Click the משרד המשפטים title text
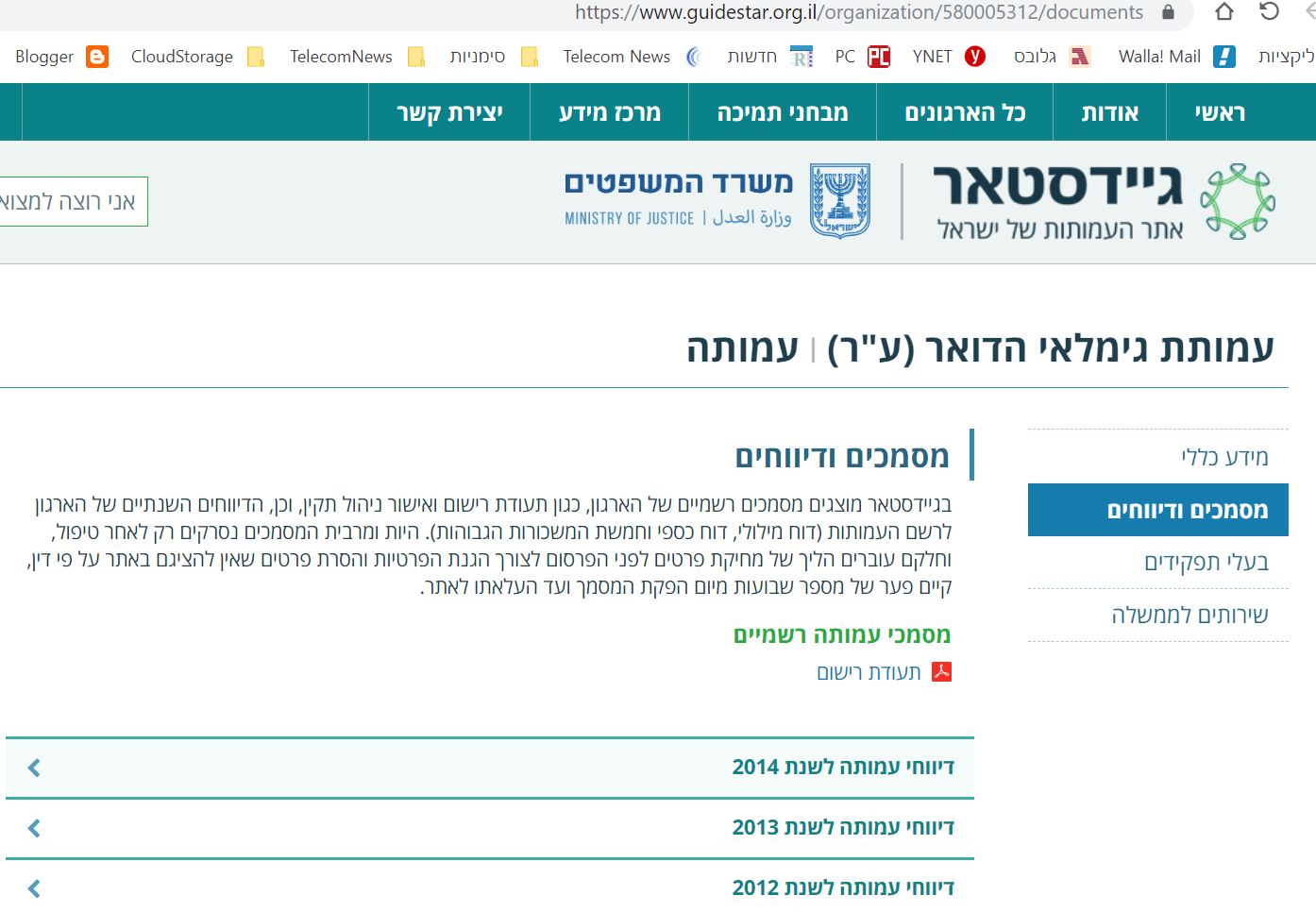 coord(679,182)
